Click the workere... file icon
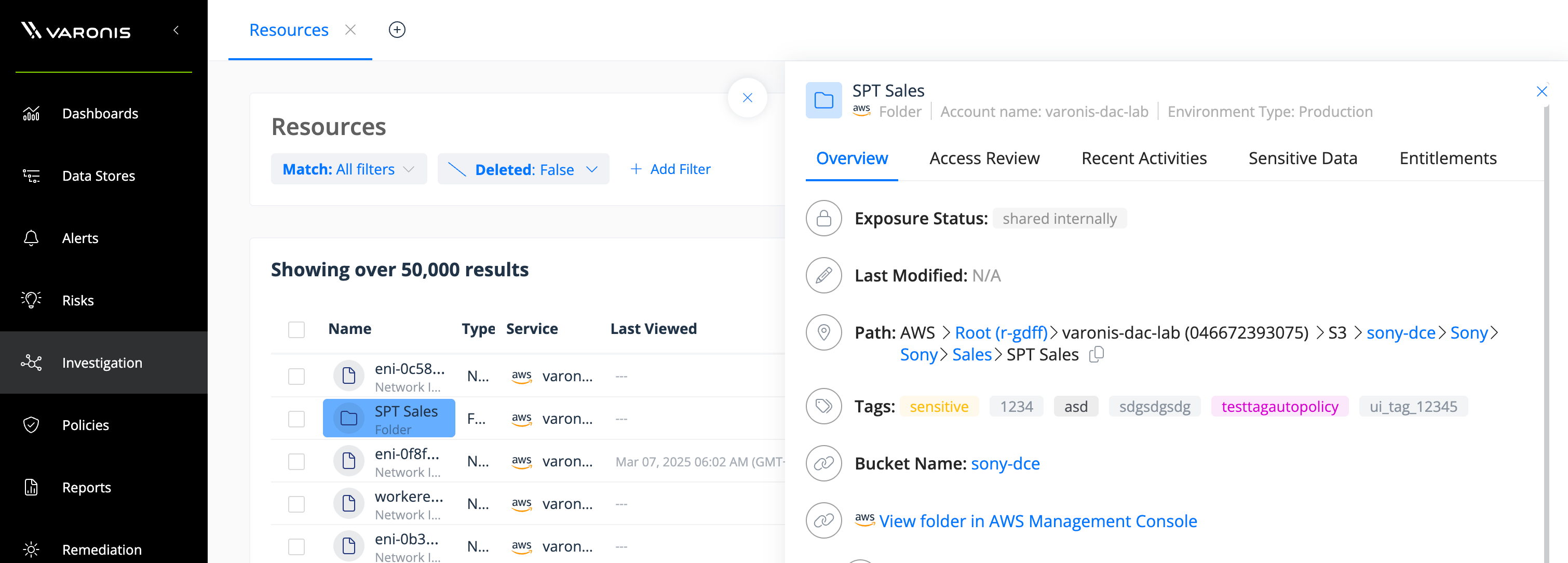This screenshot has height=563, width=1568. pos(349,503)
